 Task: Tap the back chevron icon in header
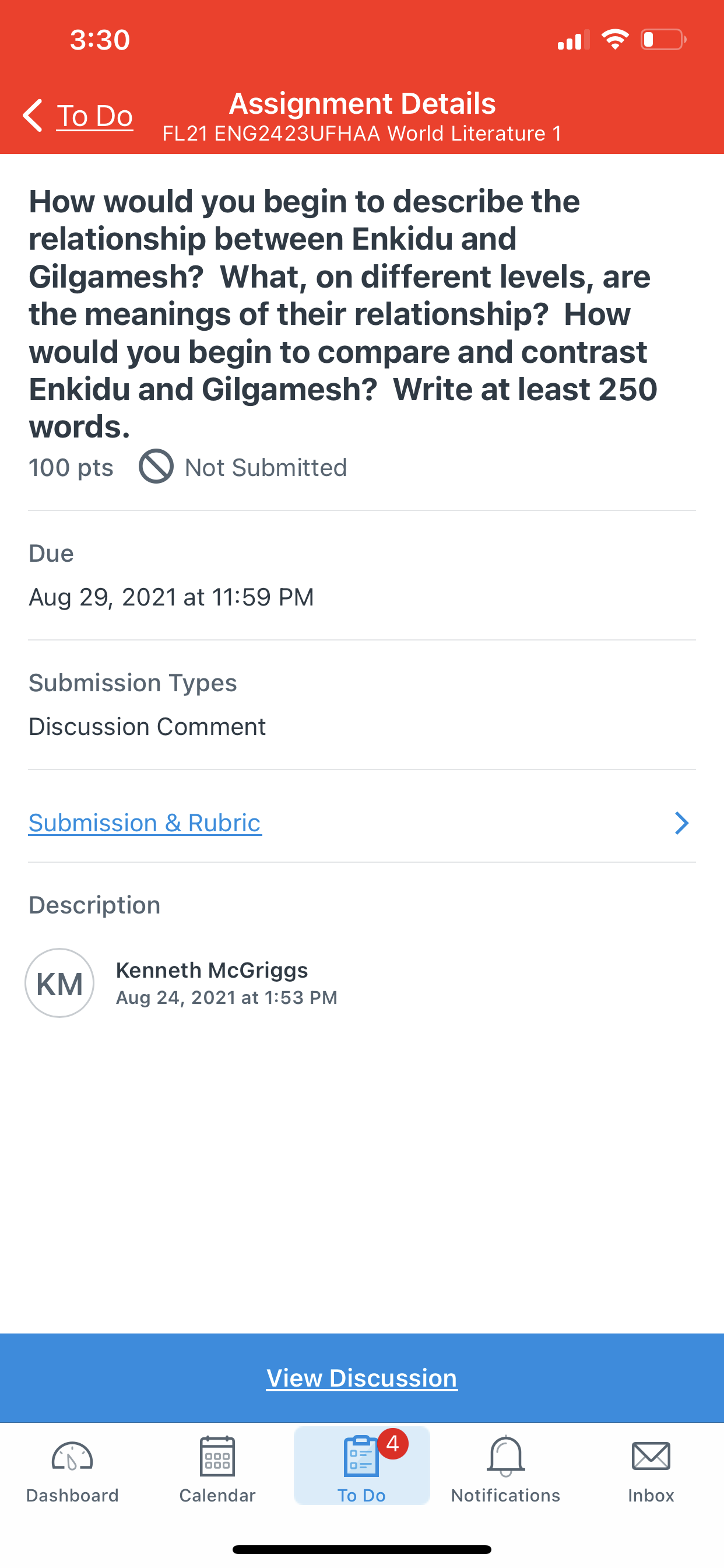point(33,115)
